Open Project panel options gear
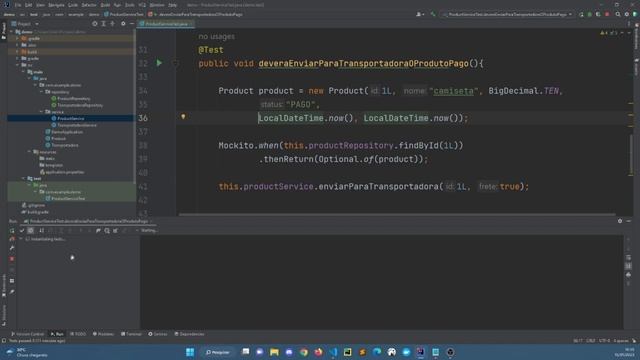 [x=123, y=24]
